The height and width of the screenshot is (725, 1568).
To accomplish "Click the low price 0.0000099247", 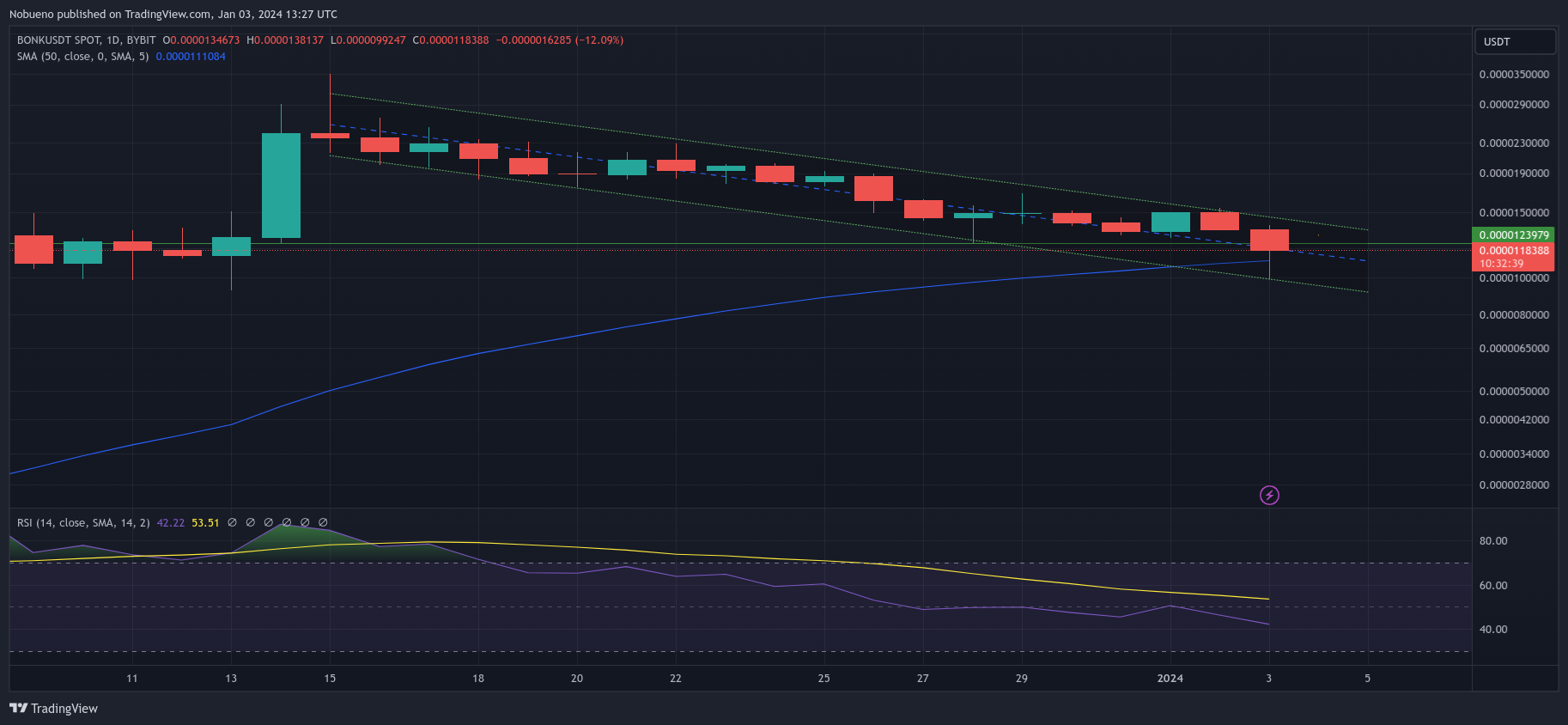I will tap(371, 40).
